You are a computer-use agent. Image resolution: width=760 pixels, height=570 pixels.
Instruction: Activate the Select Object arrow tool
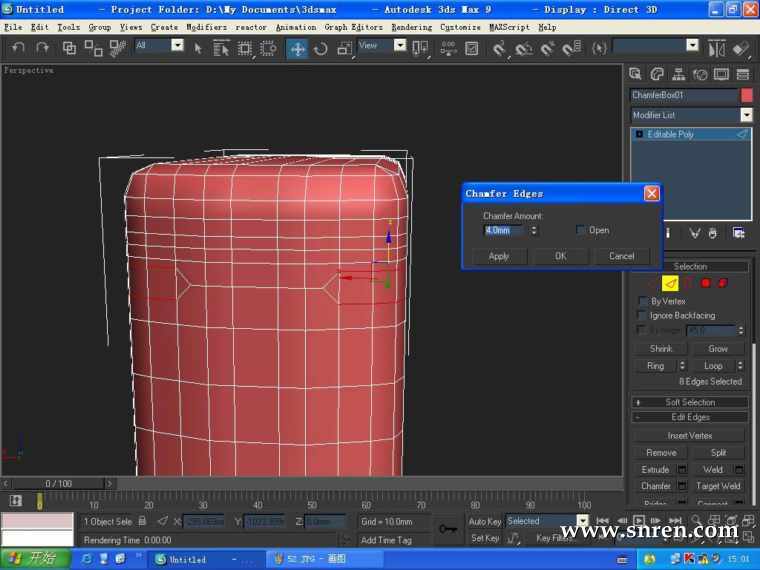[198, 48]
